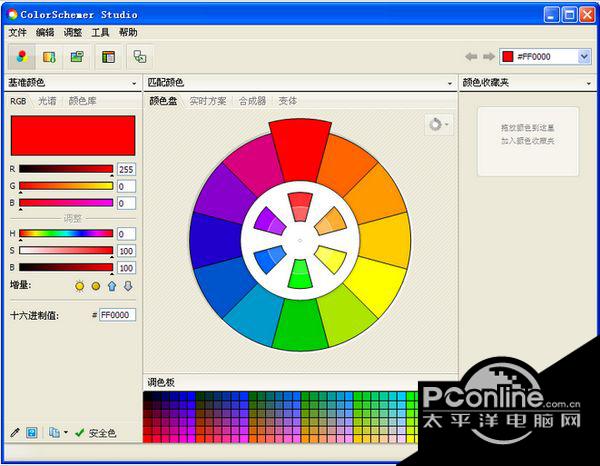Click the S value field showing 100
This screenshot has height=466, width=600.
[x=126, y=251]
